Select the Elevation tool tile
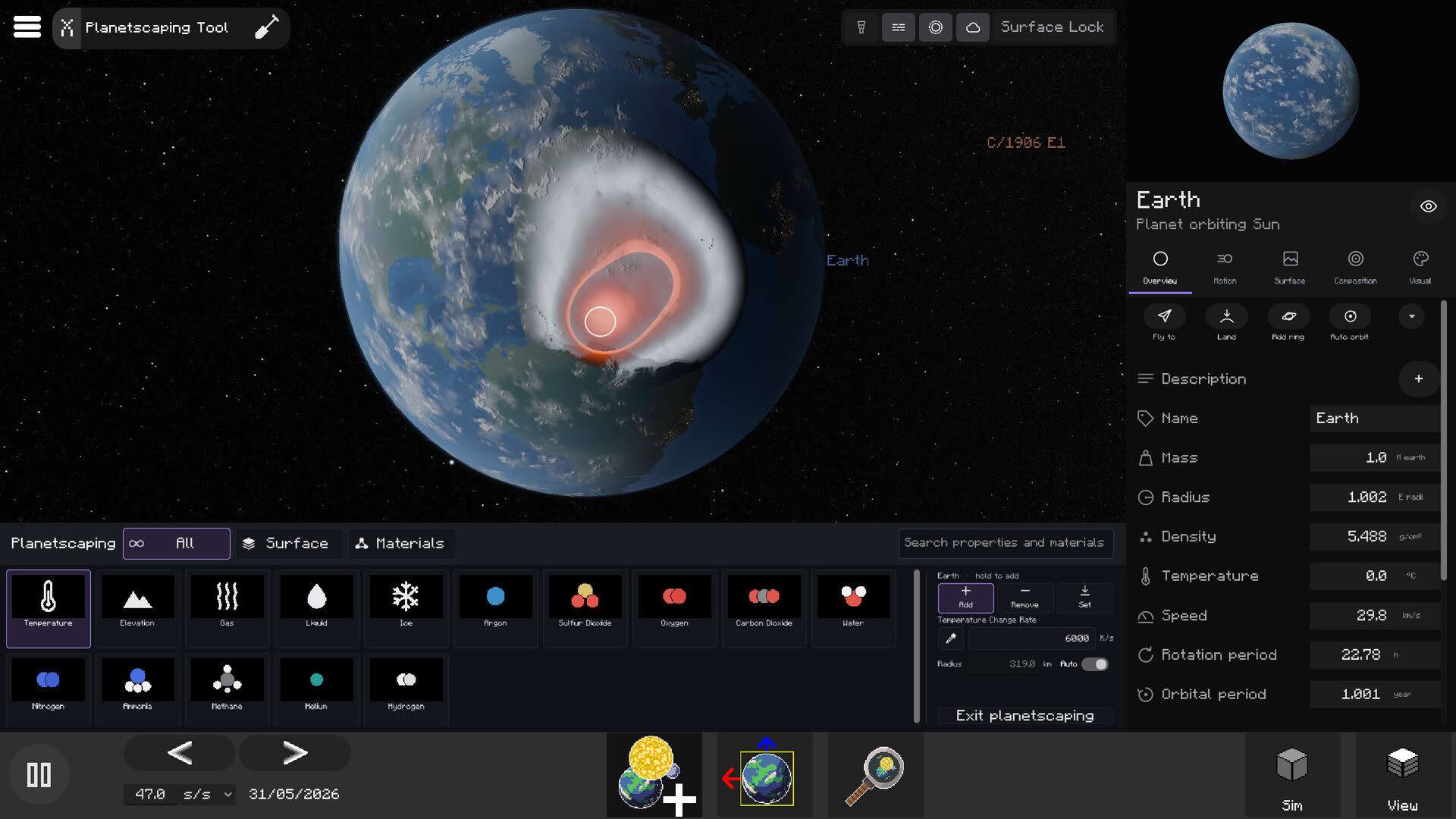The image size is (1456, 819). [137, 608]
